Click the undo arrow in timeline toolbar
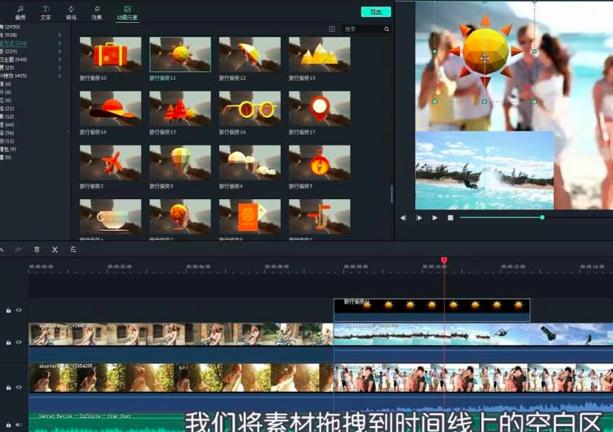Screen dimensions: 613x432 (3, 249)
